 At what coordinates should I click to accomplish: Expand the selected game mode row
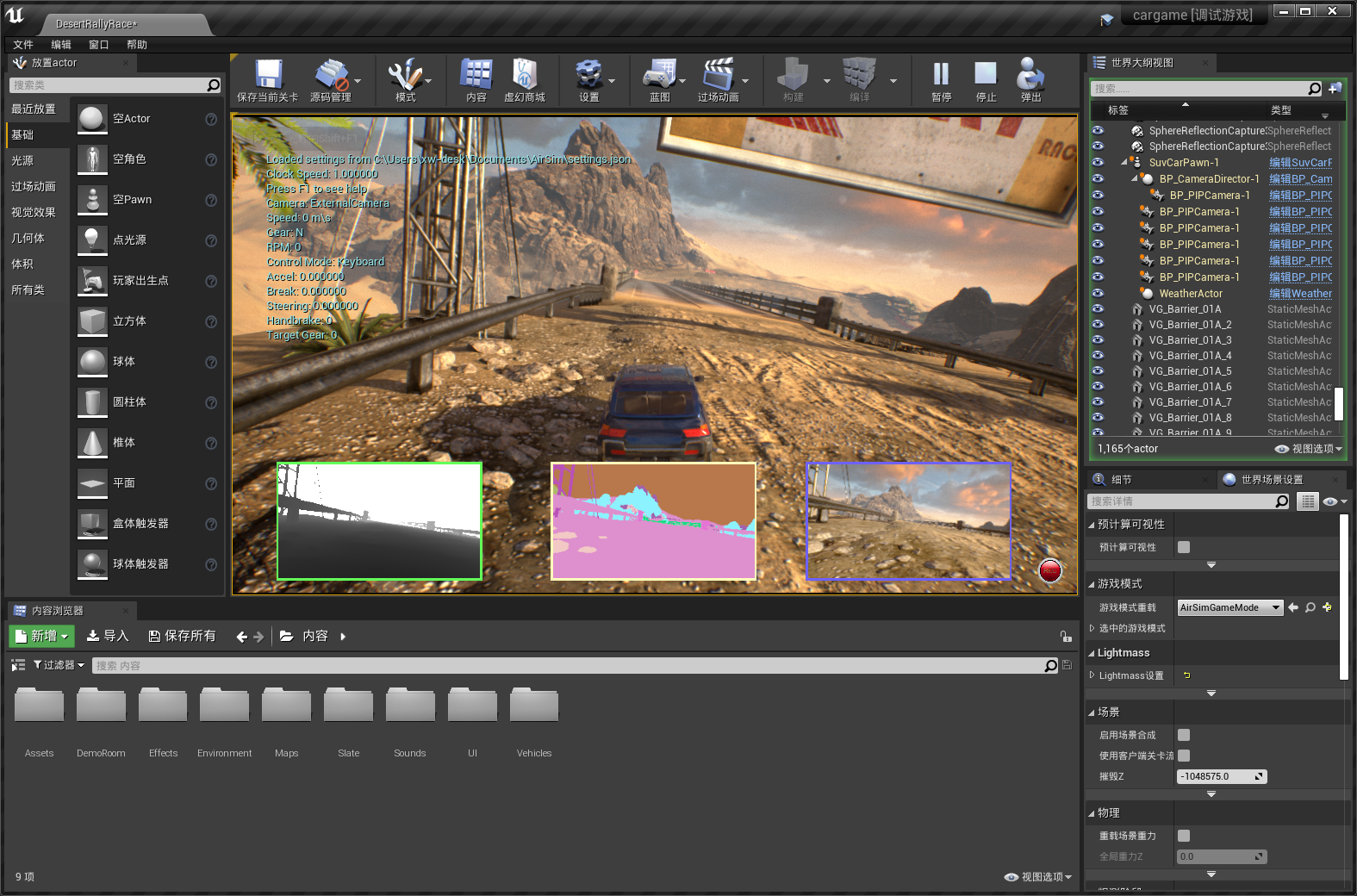coord(1092,628)
